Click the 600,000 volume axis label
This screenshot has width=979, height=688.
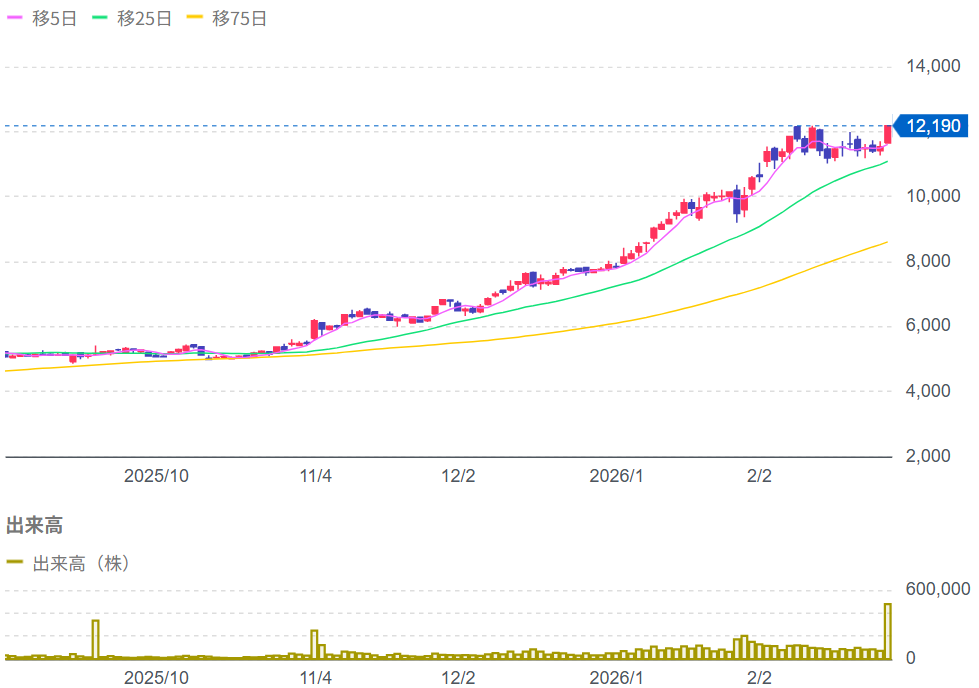(x=937, y=590)
